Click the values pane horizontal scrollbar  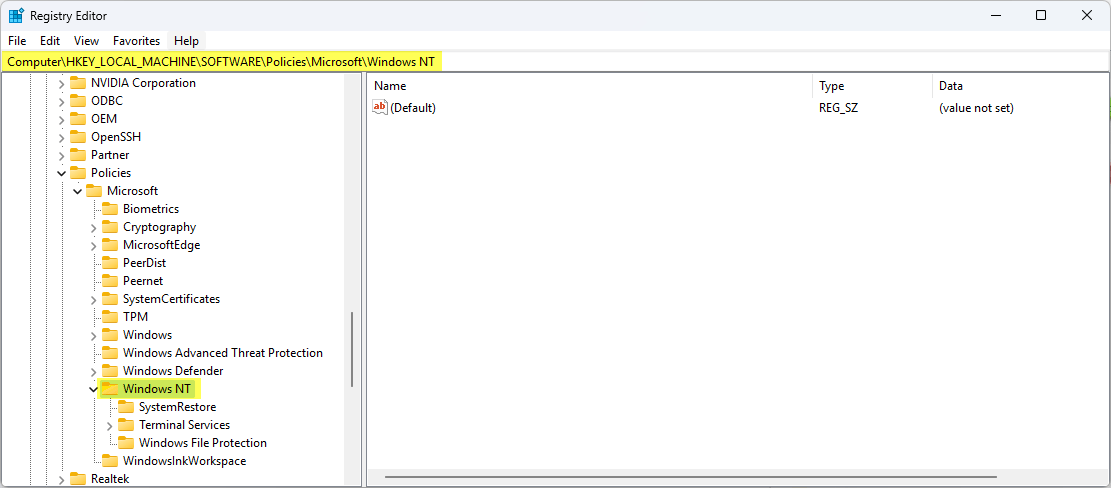coord(692,477)
